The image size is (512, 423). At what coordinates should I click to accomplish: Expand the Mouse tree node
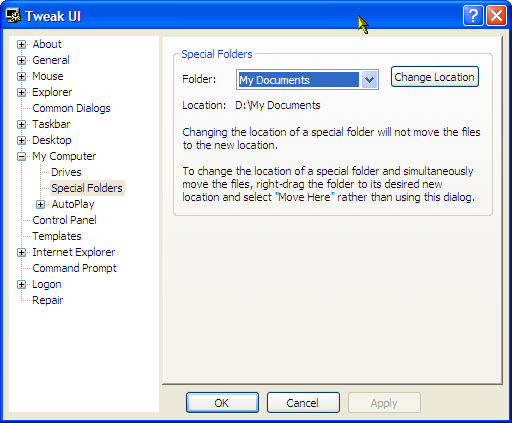(21, 76)
